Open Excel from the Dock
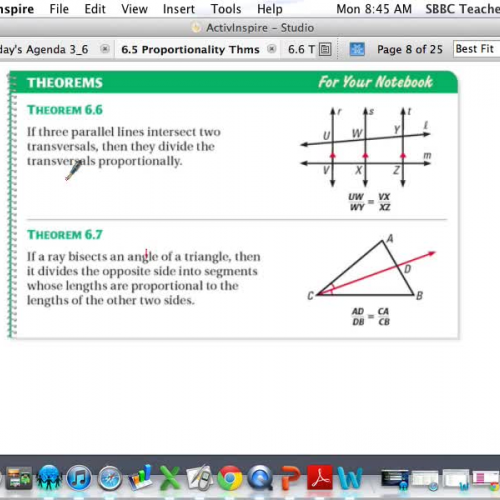 pyautogui.click(x=170, y=478)
